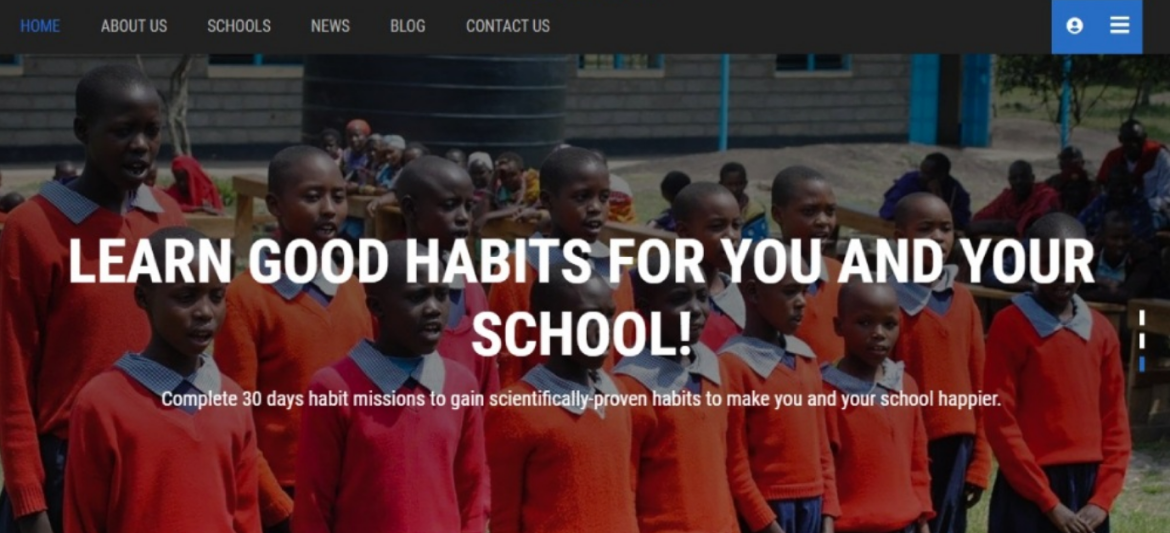
Task: Go to the HOME page
Action: click(x=40, y=26)
